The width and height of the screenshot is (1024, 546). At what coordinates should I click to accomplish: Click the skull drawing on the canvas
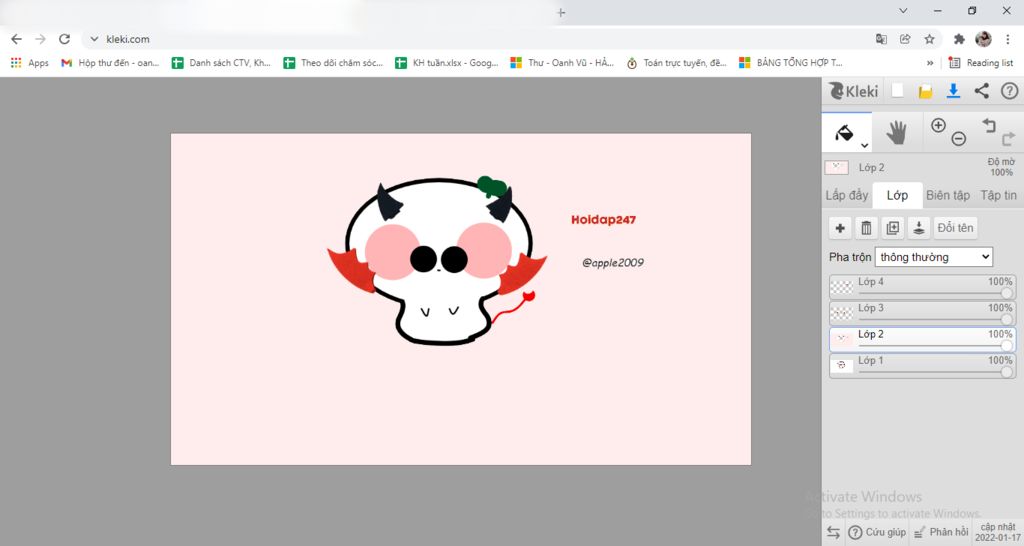point(438,260)
